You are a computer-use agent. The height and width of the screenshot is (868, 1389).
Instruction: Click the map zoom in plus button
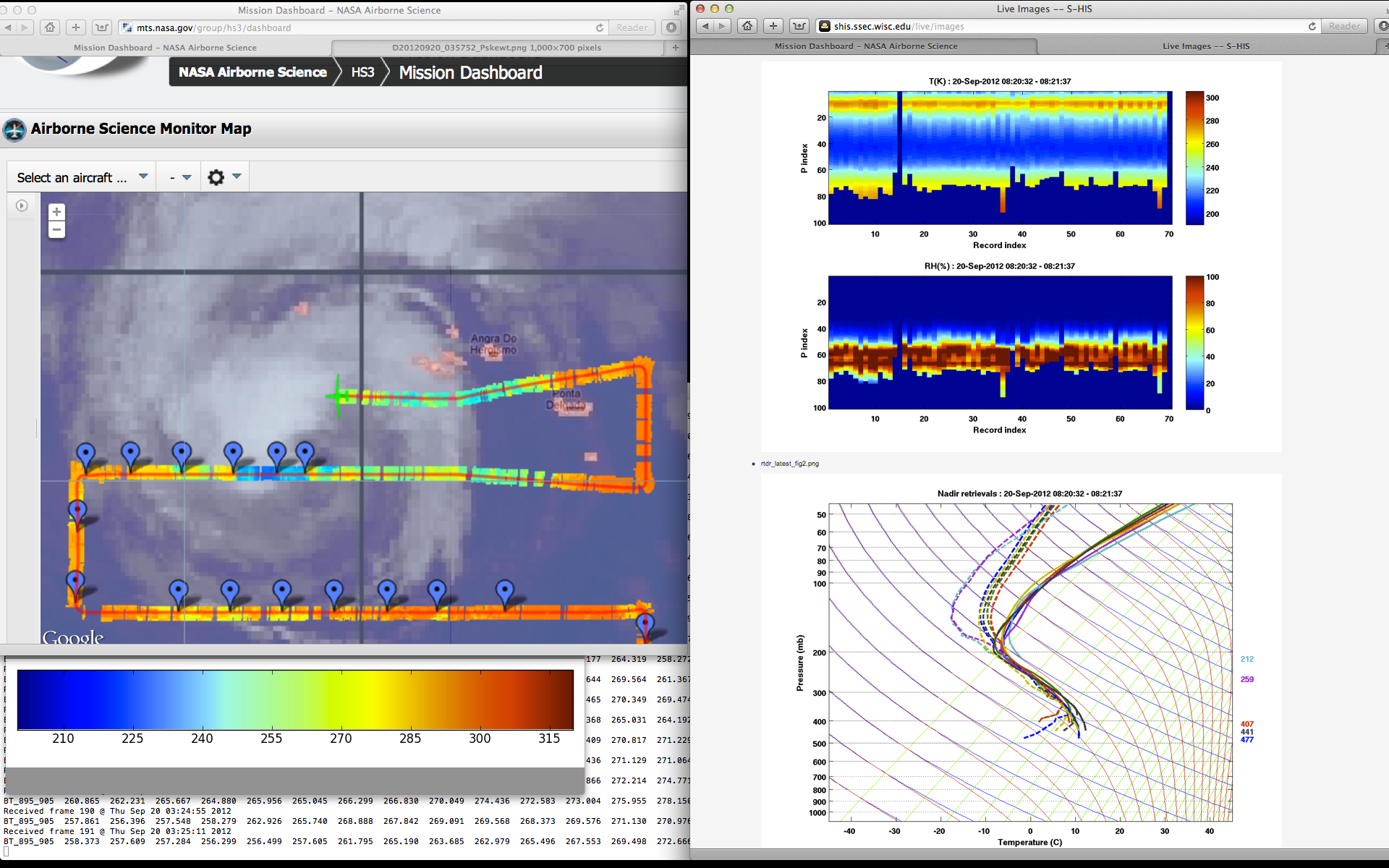[56, 212]
